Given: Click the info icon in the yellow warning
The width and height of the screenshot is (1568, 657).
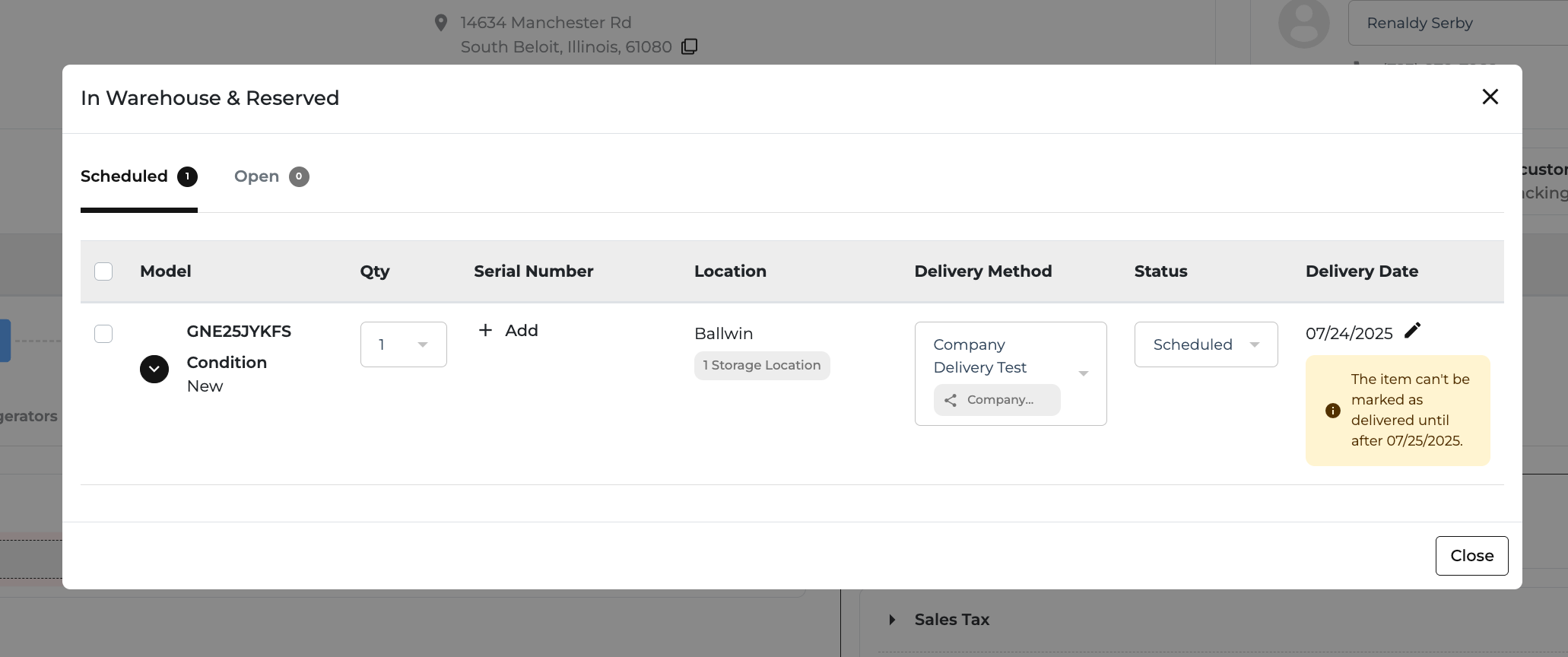Looking at the screenshot, I should [1332, 411].
